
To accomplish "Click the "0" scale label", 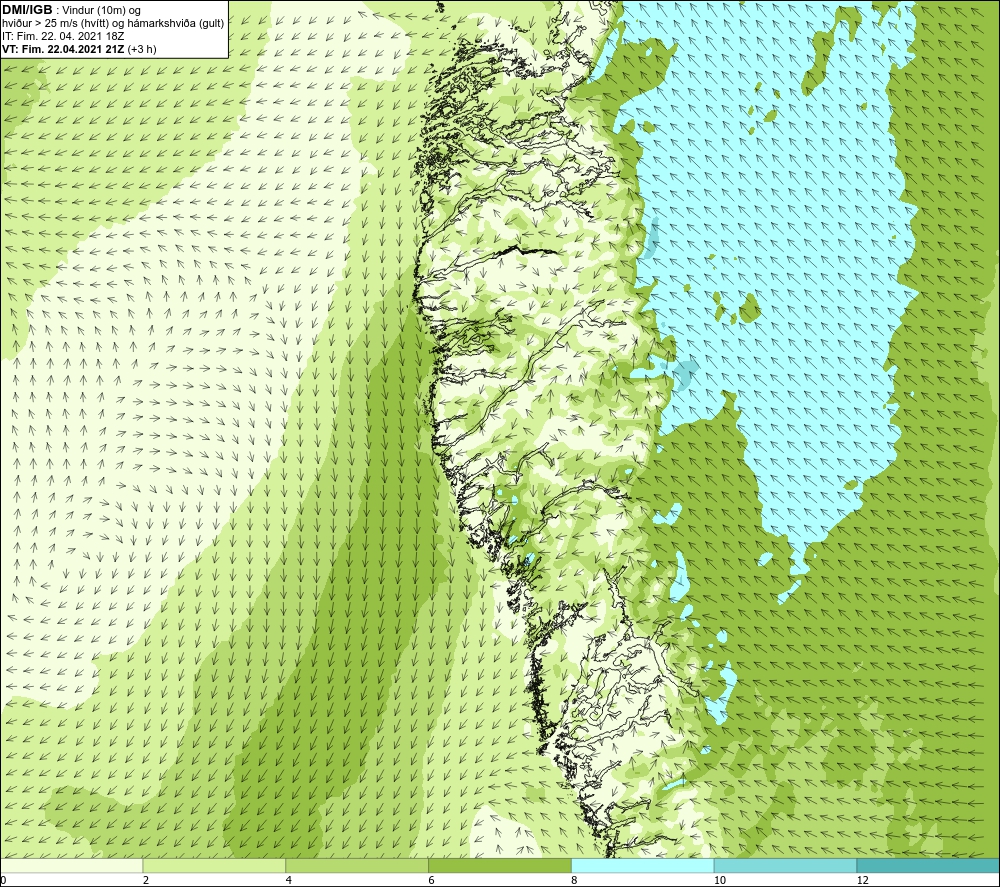I will click(3, 880).
